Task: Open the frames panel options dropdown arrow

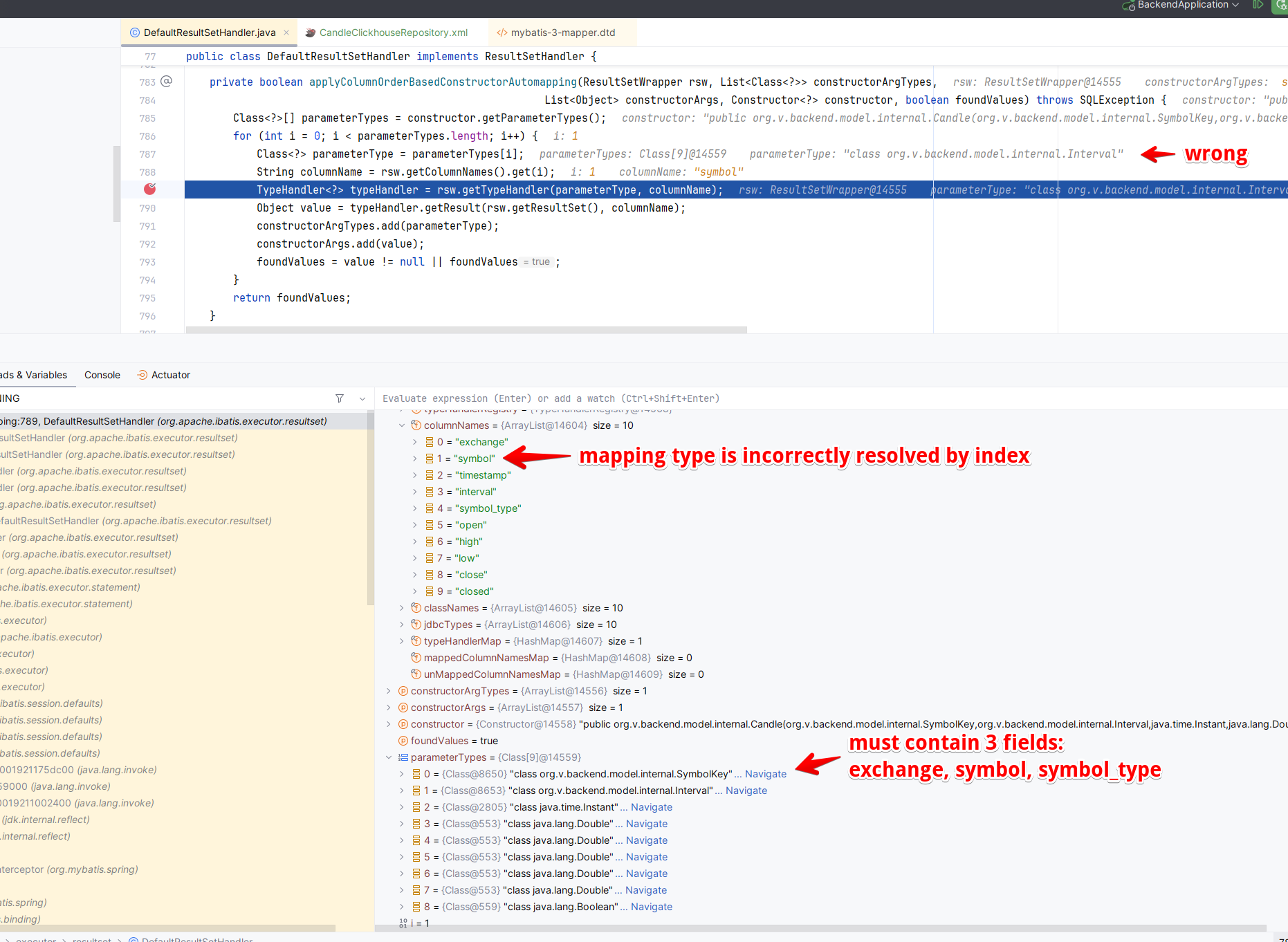Action: pyautogui.click(x=362, y=398)
